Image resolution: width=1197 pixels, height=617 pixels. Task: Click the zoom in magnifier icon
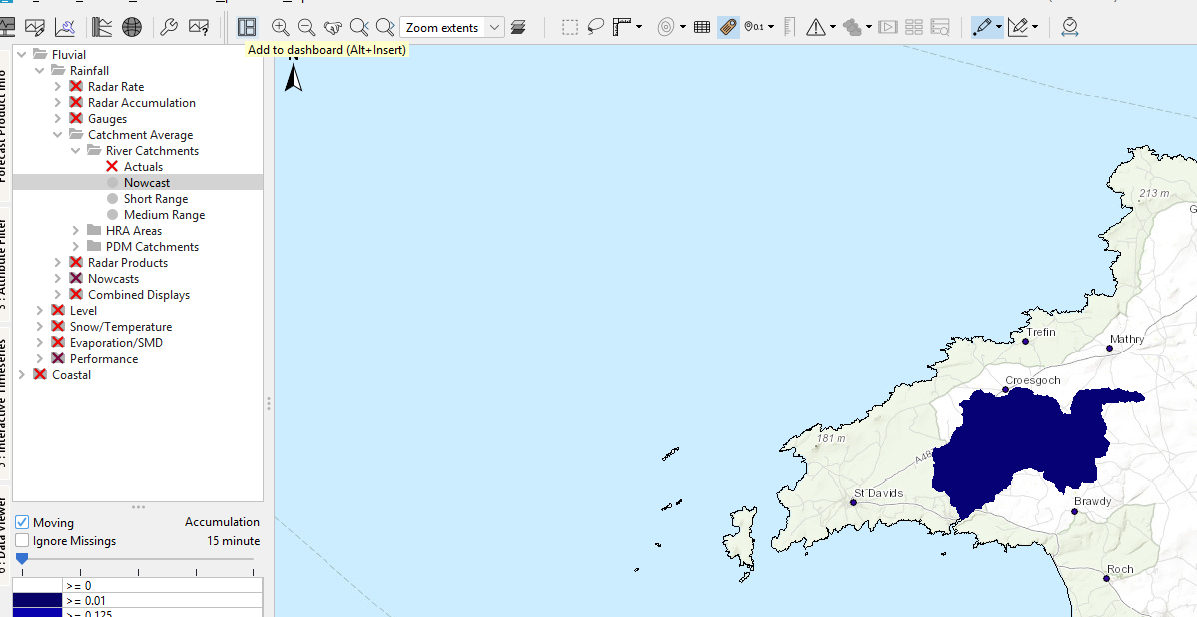281,27
